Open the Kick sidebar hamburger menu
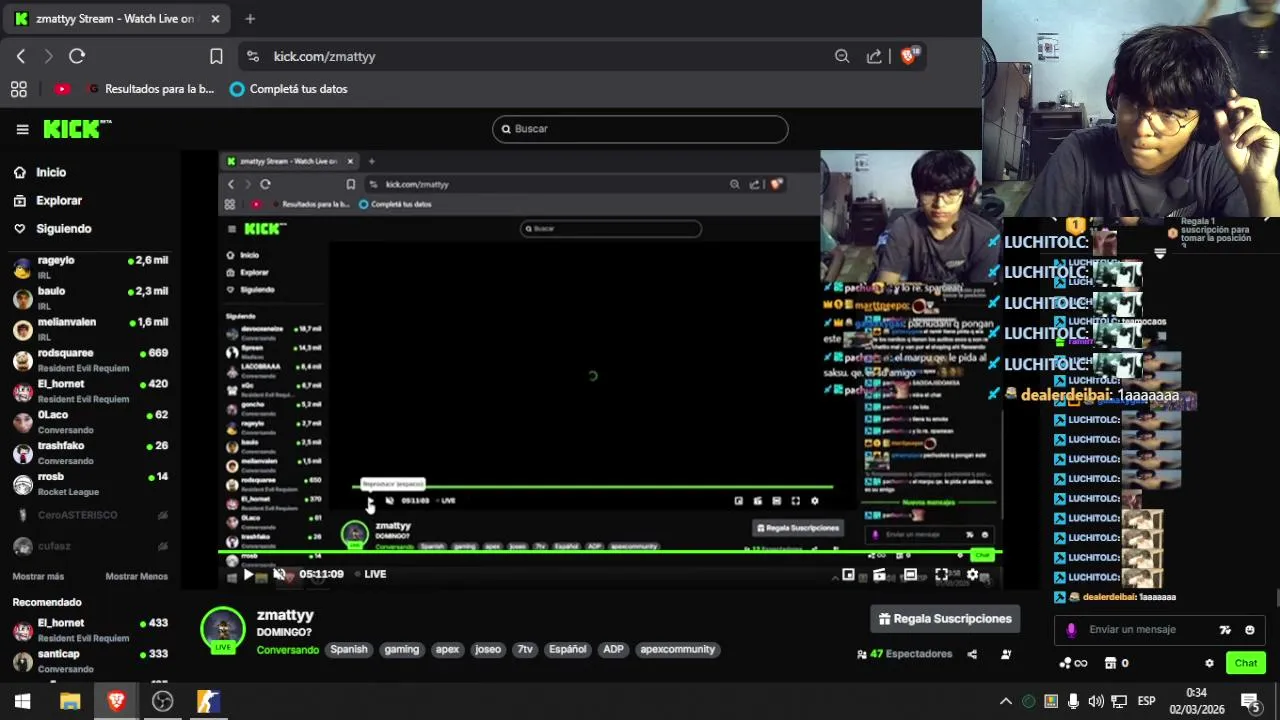 [22, 129]
